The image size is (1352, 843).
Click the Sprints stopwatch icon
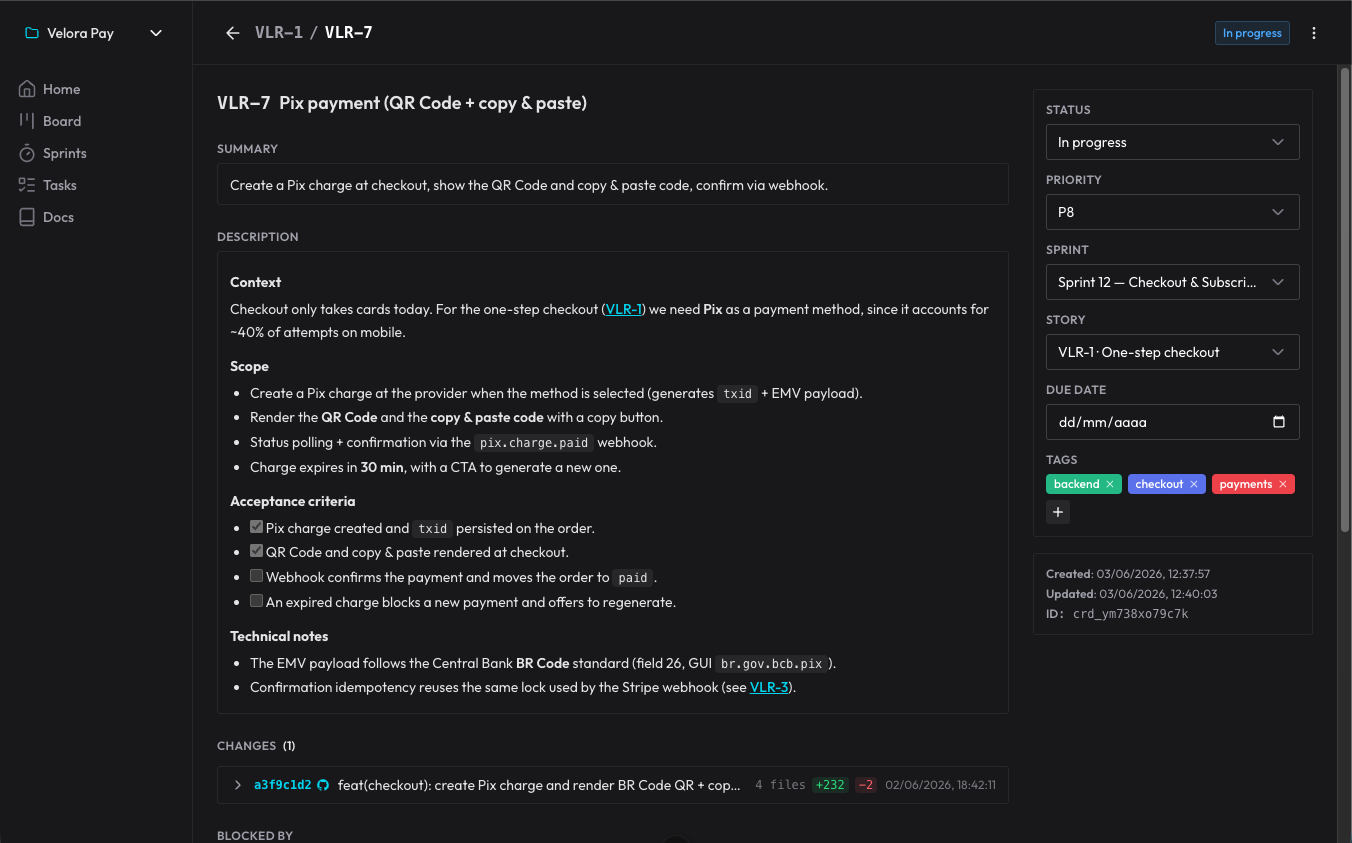coord(27,153)
